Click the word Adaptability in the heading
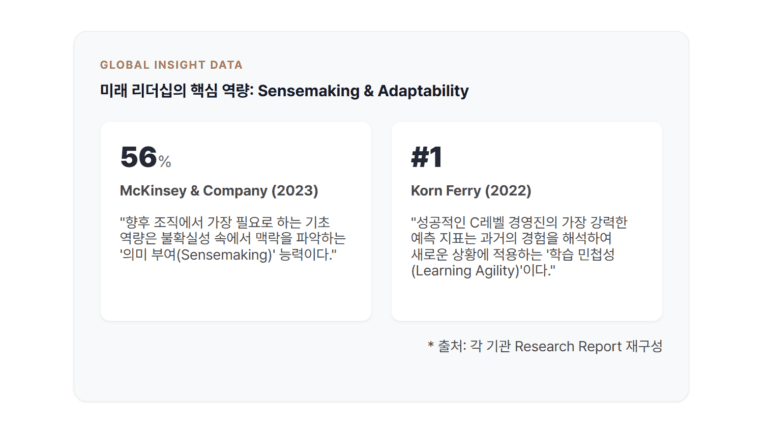The image size is (768, 421). click(423, 91)
